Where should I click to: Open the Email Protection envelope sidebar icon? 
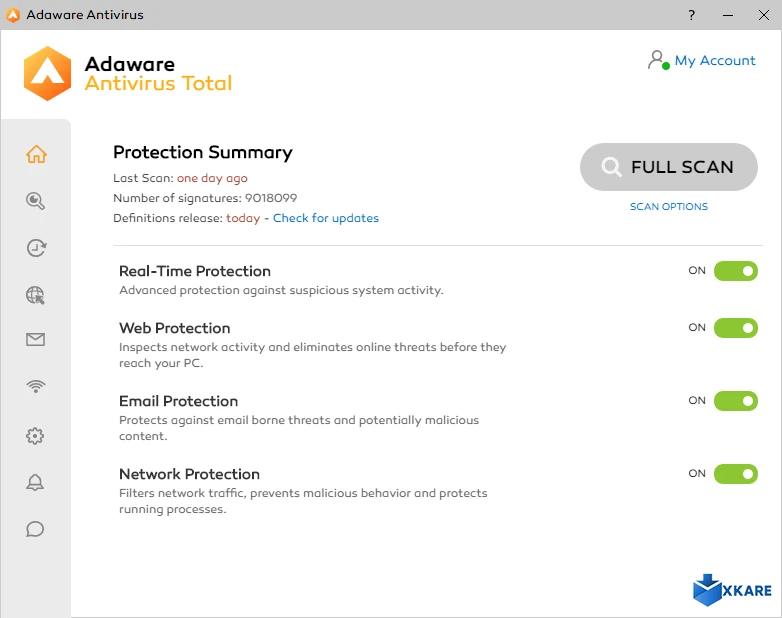[35, 340]
